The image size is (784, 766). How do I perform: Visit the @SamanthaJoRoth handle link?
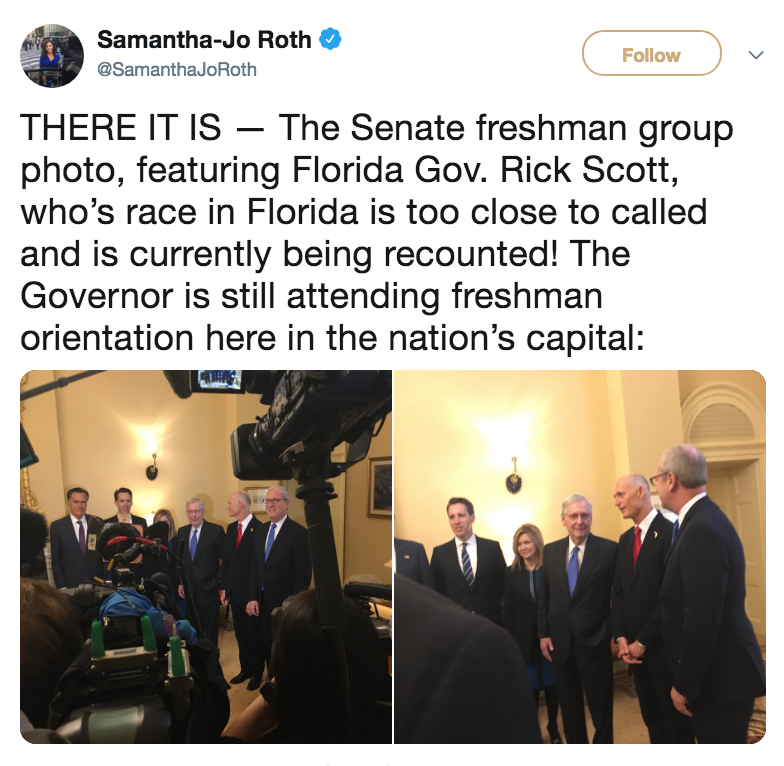176,70
